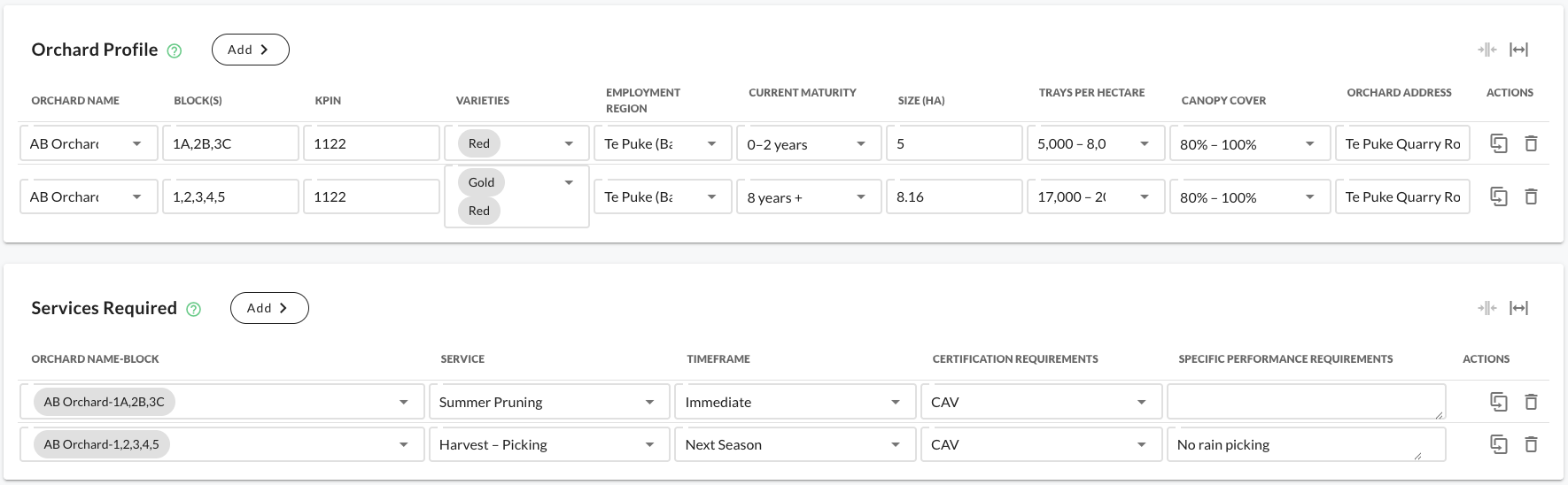Click the KPIN field in first row

(371, 143)
